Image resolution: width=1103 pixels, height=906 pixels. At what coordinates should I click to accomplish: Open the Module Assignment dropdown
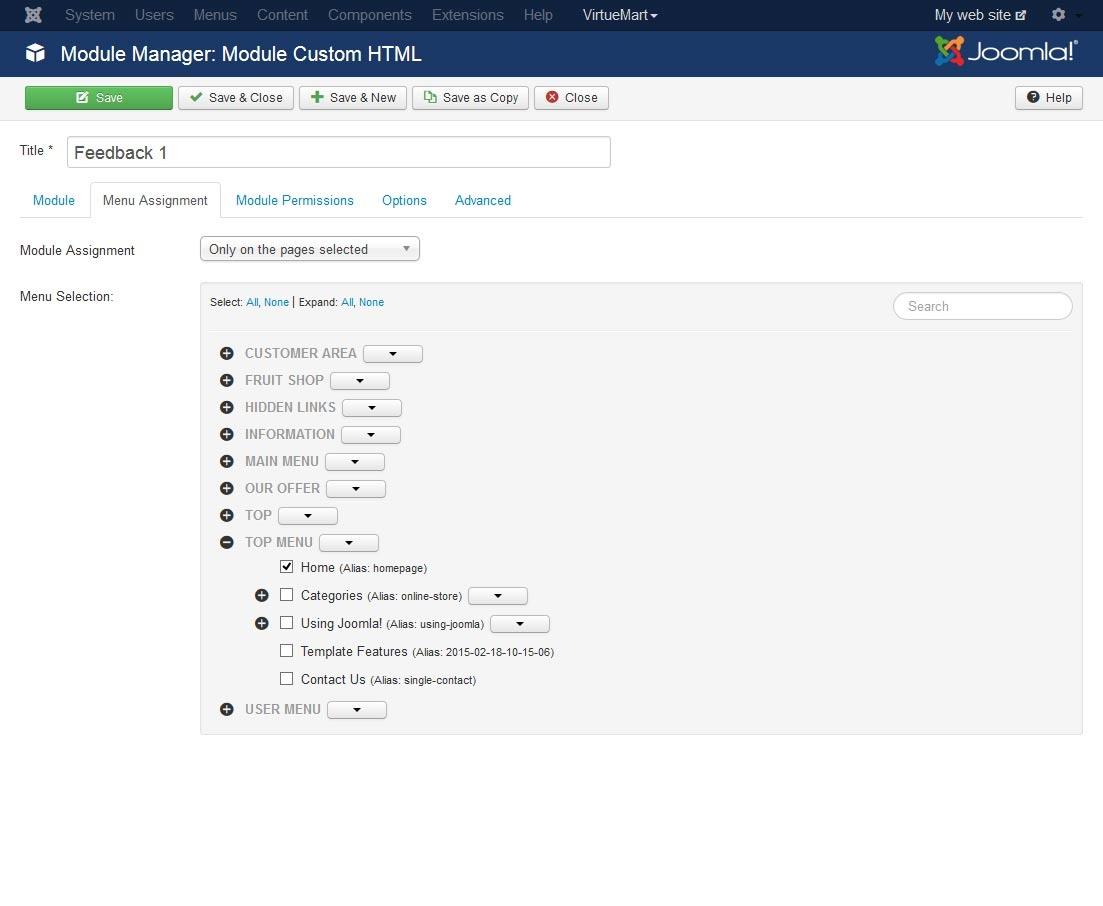click(x=310, y=249)
